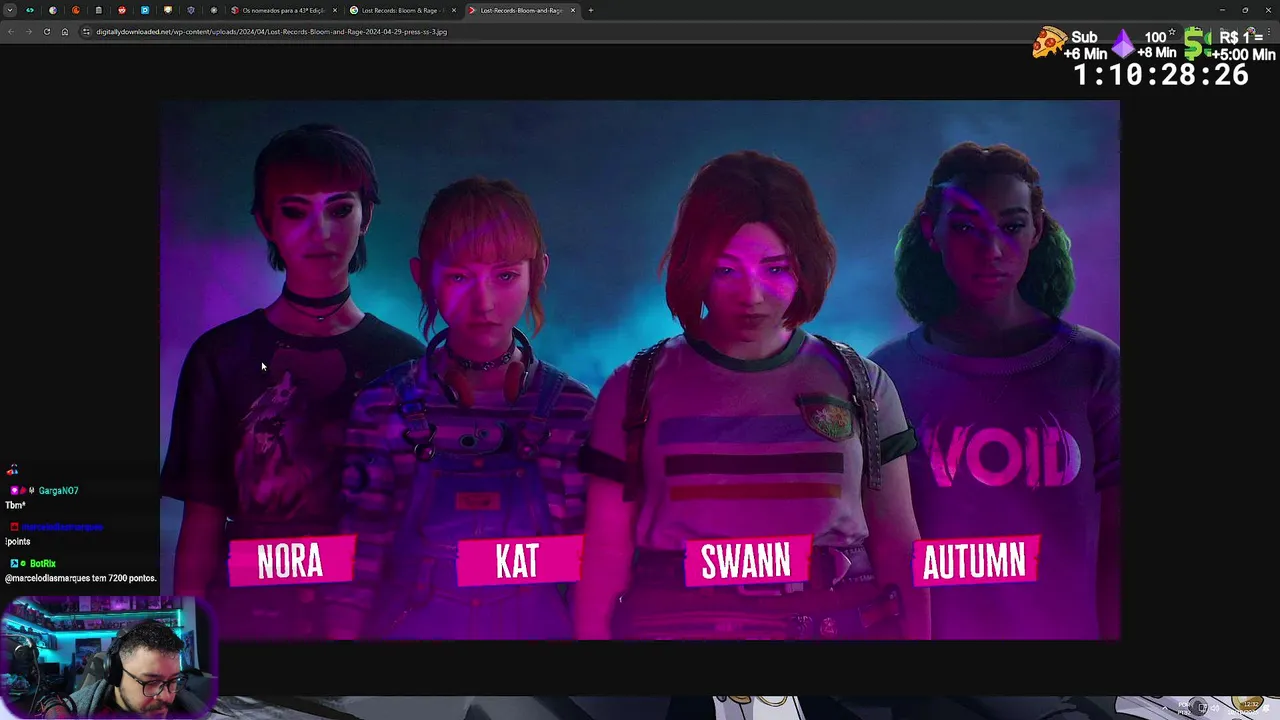Switch to the first pinned tab with green icon
Viewport: 1280px width, 720px height.
(x=30, y=10)
